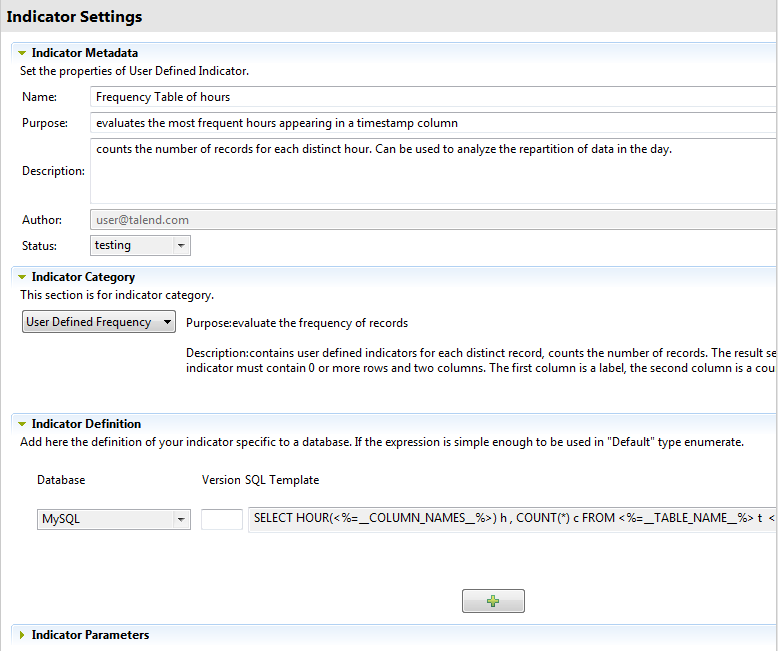
Task: Click the SQL Template SELECT HOUR expression
Action: pos(512,519)
